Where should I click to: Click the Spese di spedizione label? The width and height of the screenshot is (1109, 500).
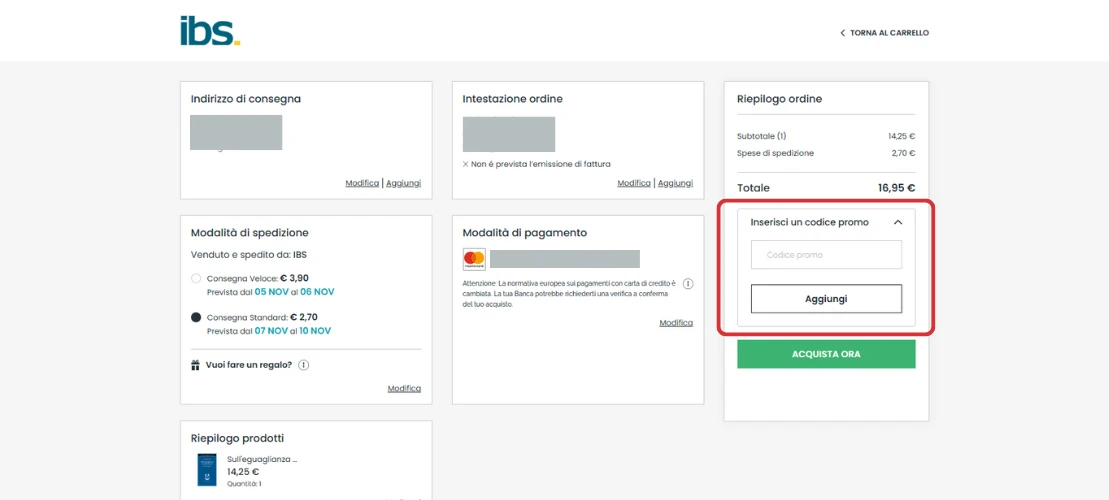click(x=775, y=153)
